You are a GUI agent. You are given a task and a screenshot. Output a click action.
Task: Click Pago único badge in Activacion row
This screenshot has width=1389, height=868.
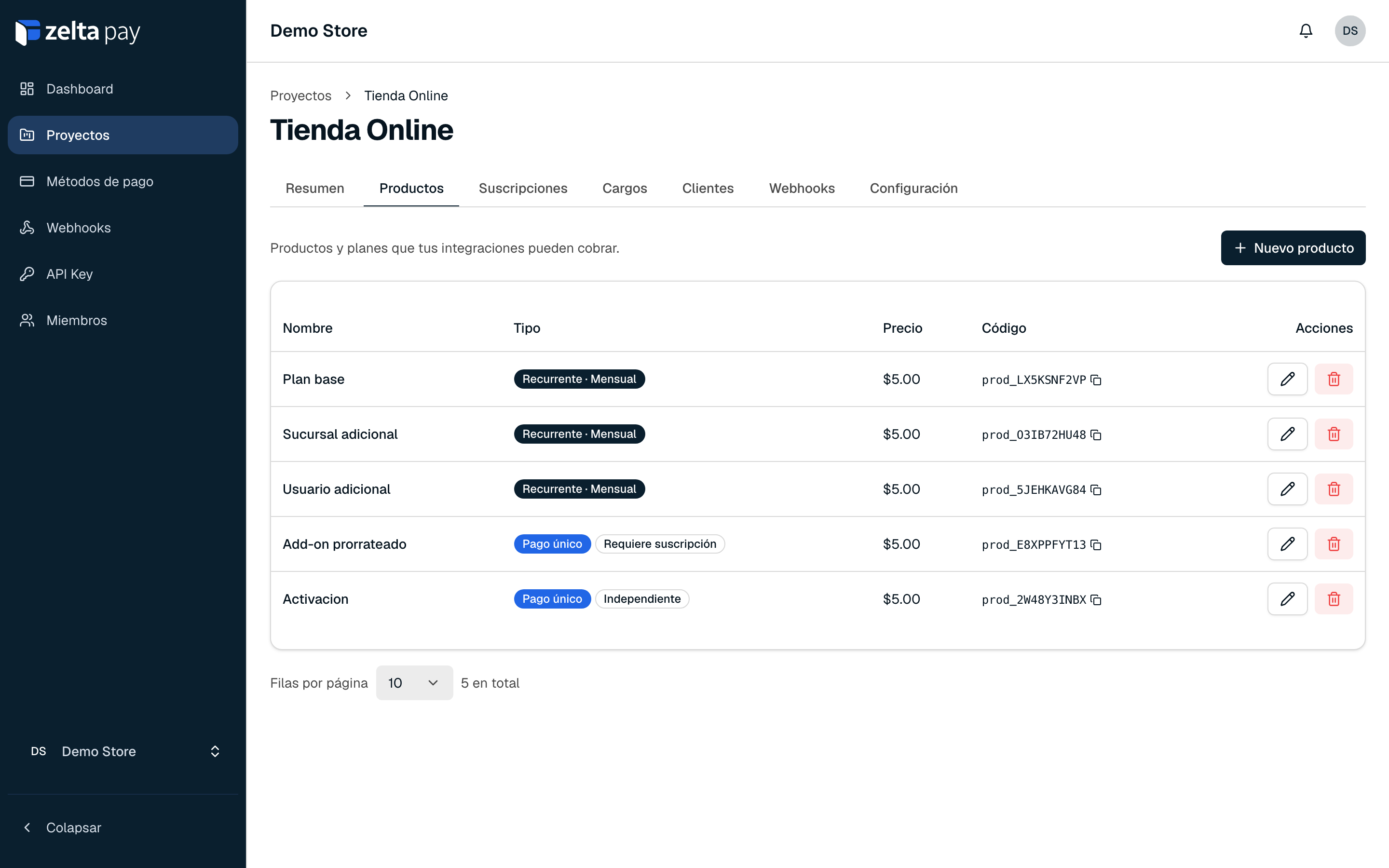click(552, 599)
